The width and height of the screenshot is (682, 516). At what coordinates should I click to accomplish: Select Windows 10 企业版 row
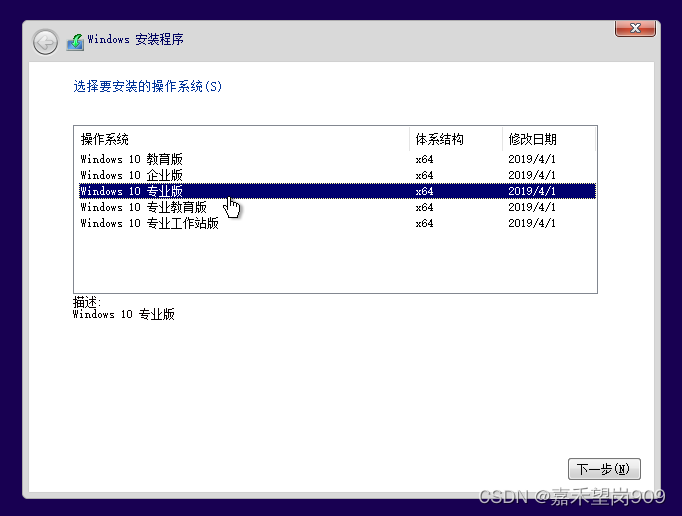(x=337, y=175)
